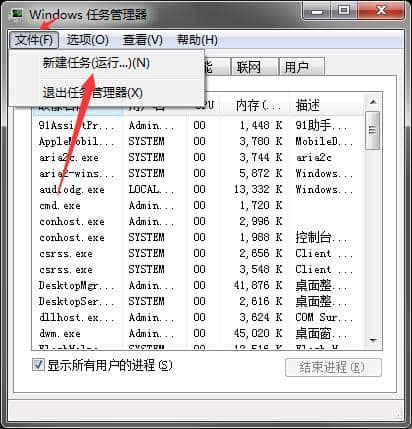Select the dllhost.ex... process
412x429 pixels.
(x=198, y=317)
